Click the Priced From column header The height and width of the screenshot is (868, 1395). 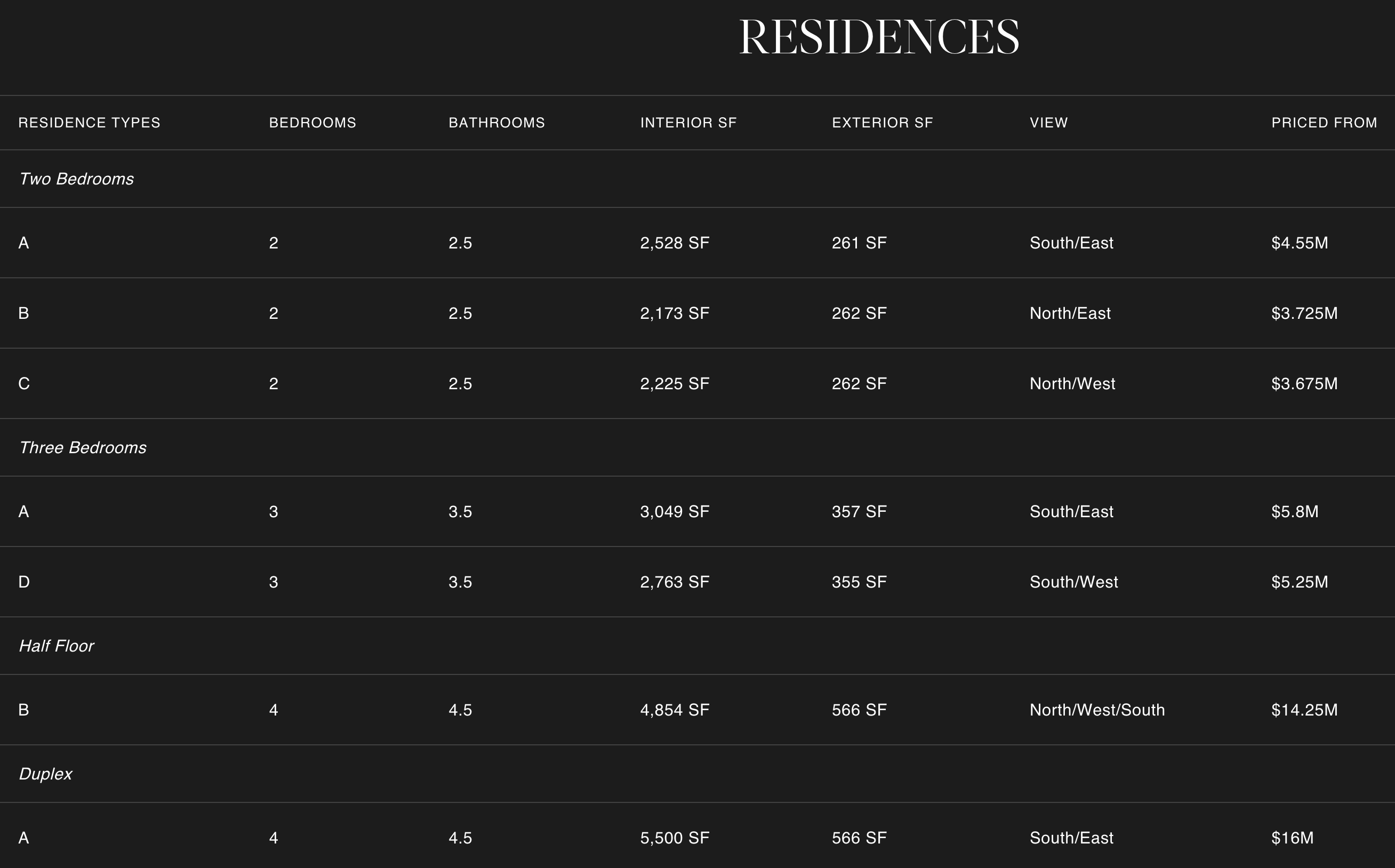1324,123
